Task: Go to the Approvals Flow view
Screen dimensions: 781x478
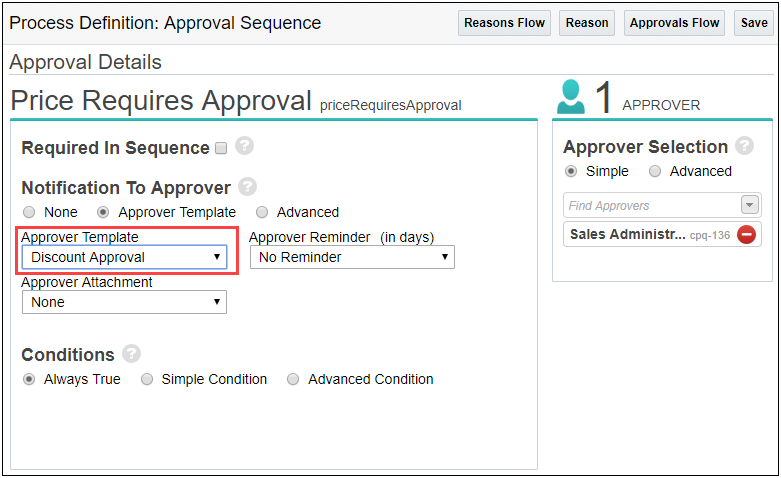Action: pyautogui.click(x=674, y=23)
